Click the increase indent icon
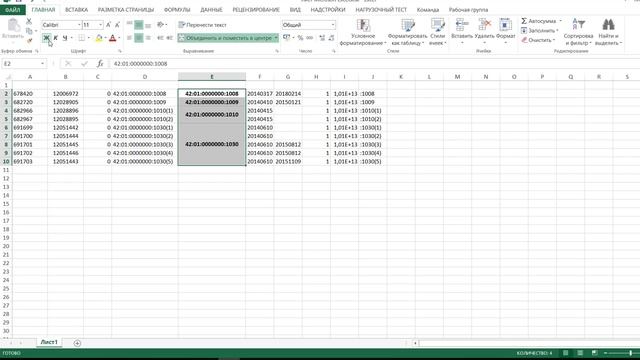 point(169,38)
